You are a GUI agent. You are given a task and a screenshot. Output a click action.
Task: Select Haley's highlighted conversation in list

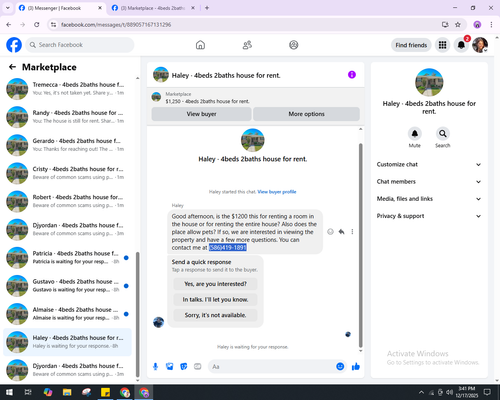[67, 342]
